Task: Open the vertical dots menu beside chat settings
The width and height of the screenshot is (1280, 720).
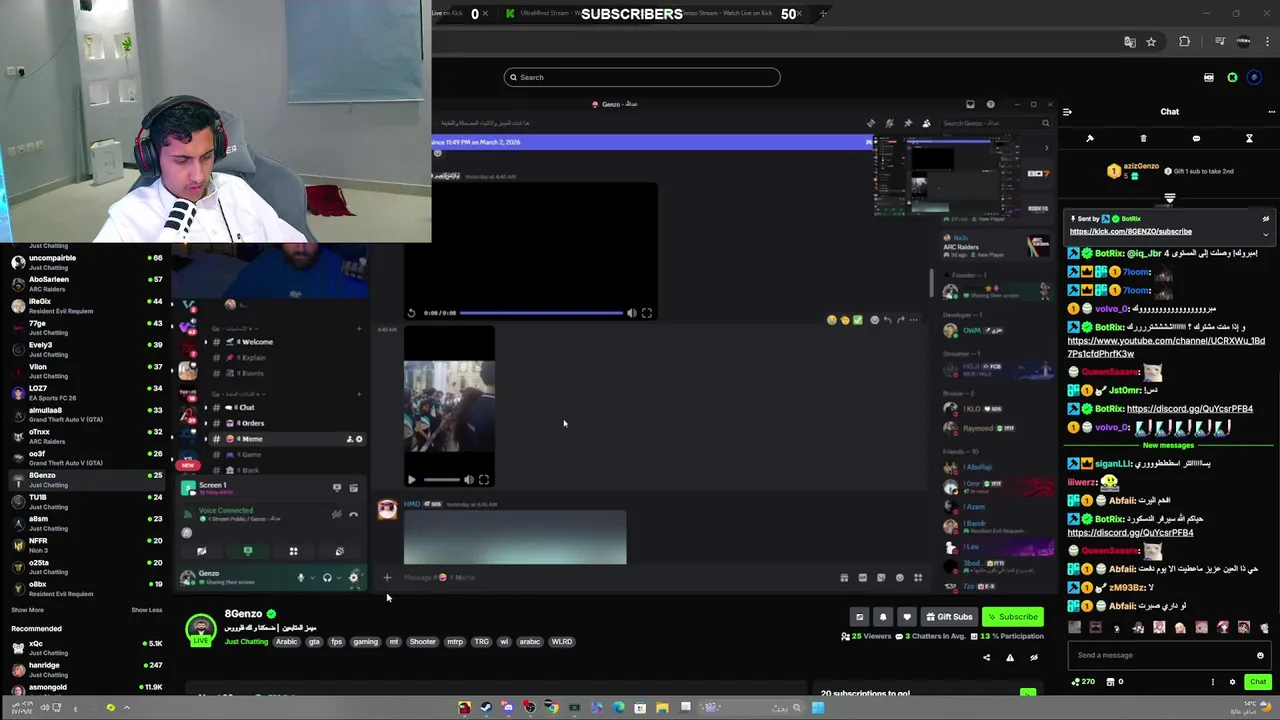Action: [x=1213, y=682]
